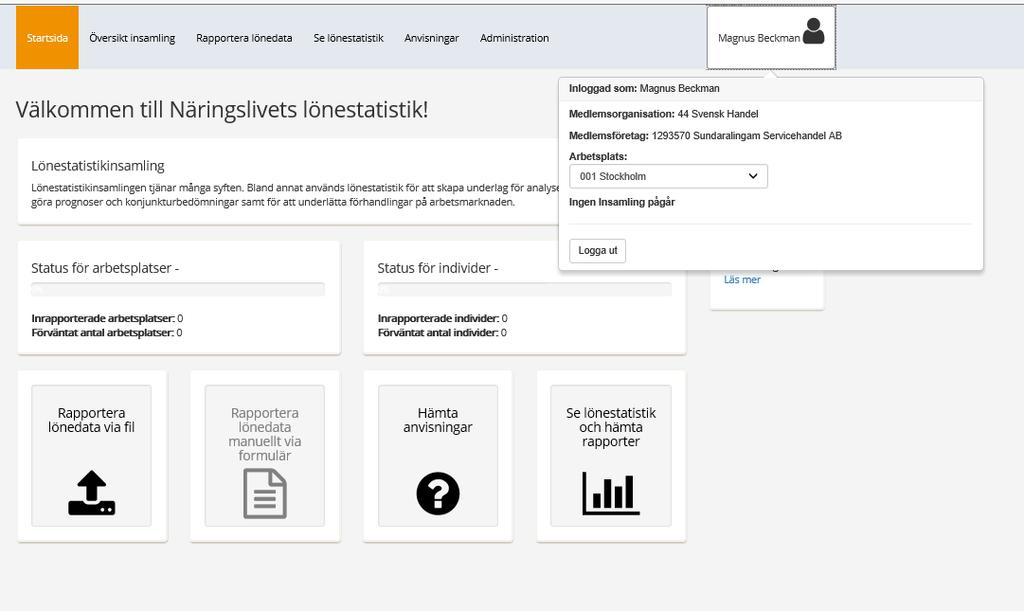1024x611 pixels.
Task: Click the Lönestatistikinsamling section heading
Action: pos(98,166)
